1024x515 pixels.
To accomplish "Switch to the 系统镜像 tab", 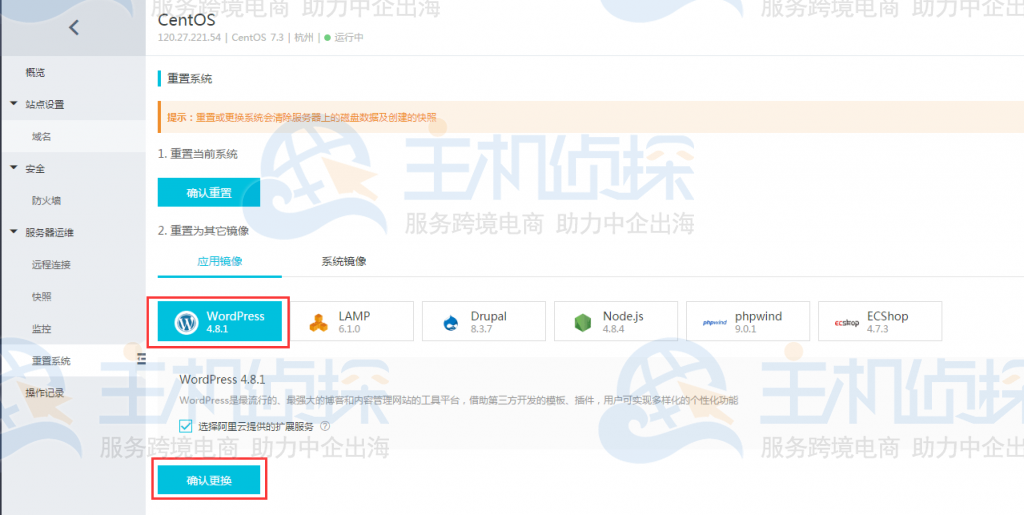I will [343, 261].
